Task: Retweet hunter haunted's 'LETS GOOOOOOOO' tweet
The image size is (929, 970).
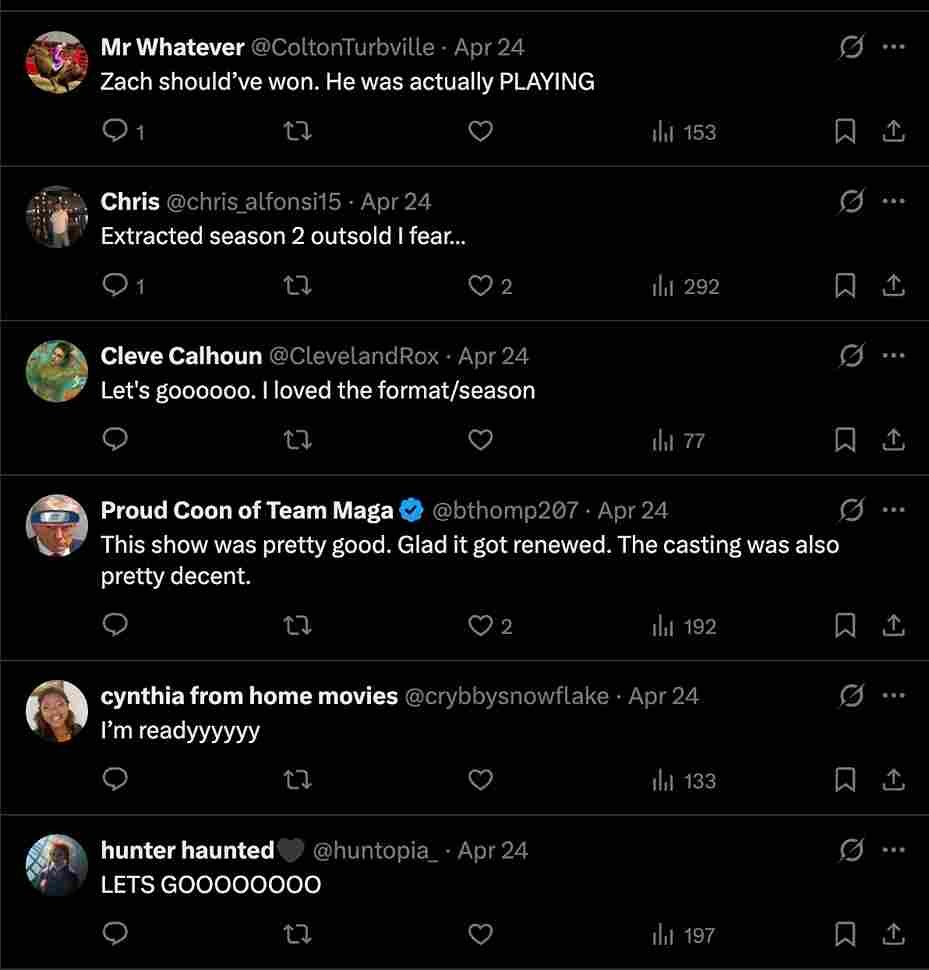Action: (297, 934)
